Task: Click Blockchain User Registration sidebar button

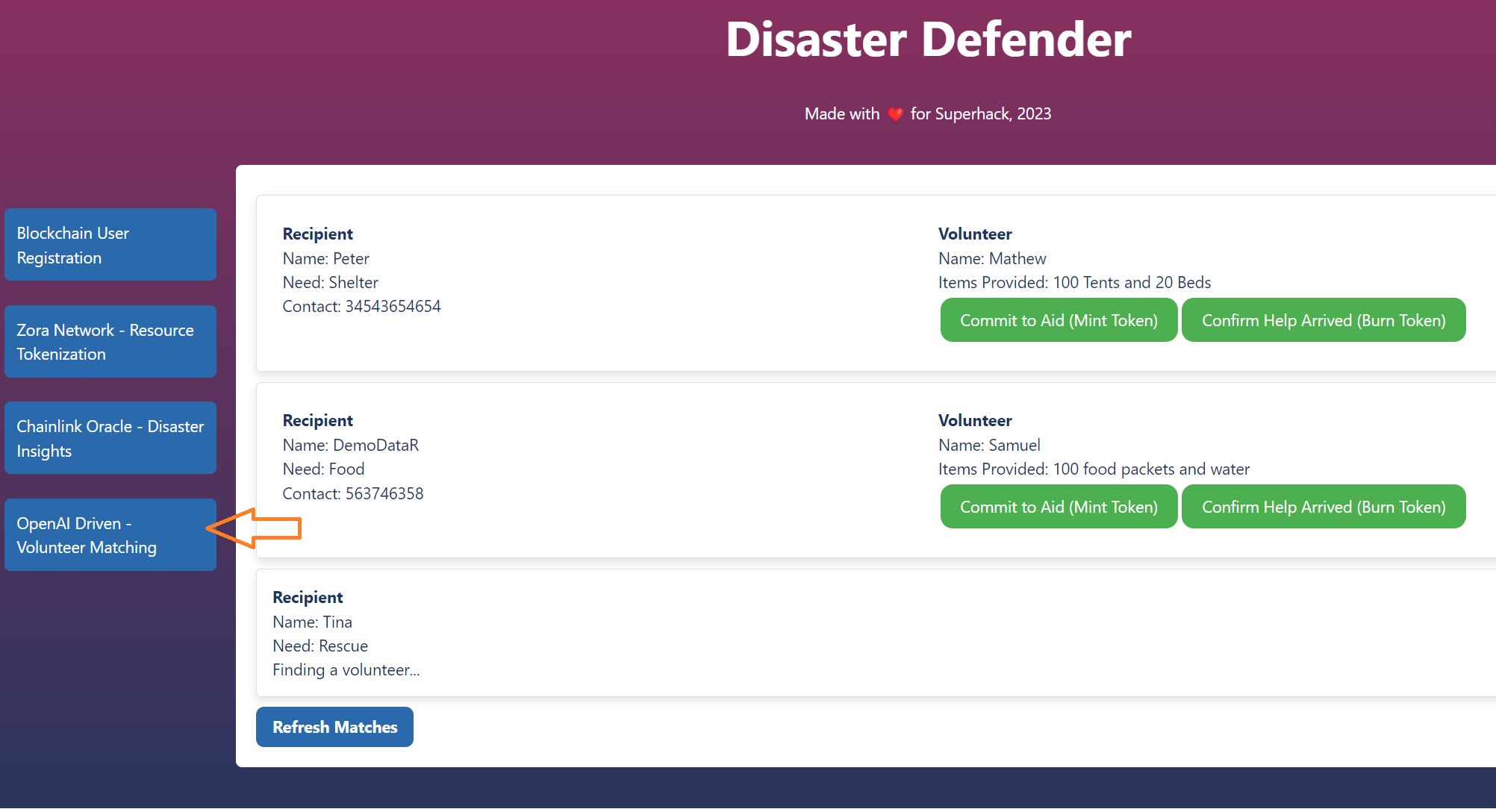Action: pyautogui.click(x=110, y=244)
